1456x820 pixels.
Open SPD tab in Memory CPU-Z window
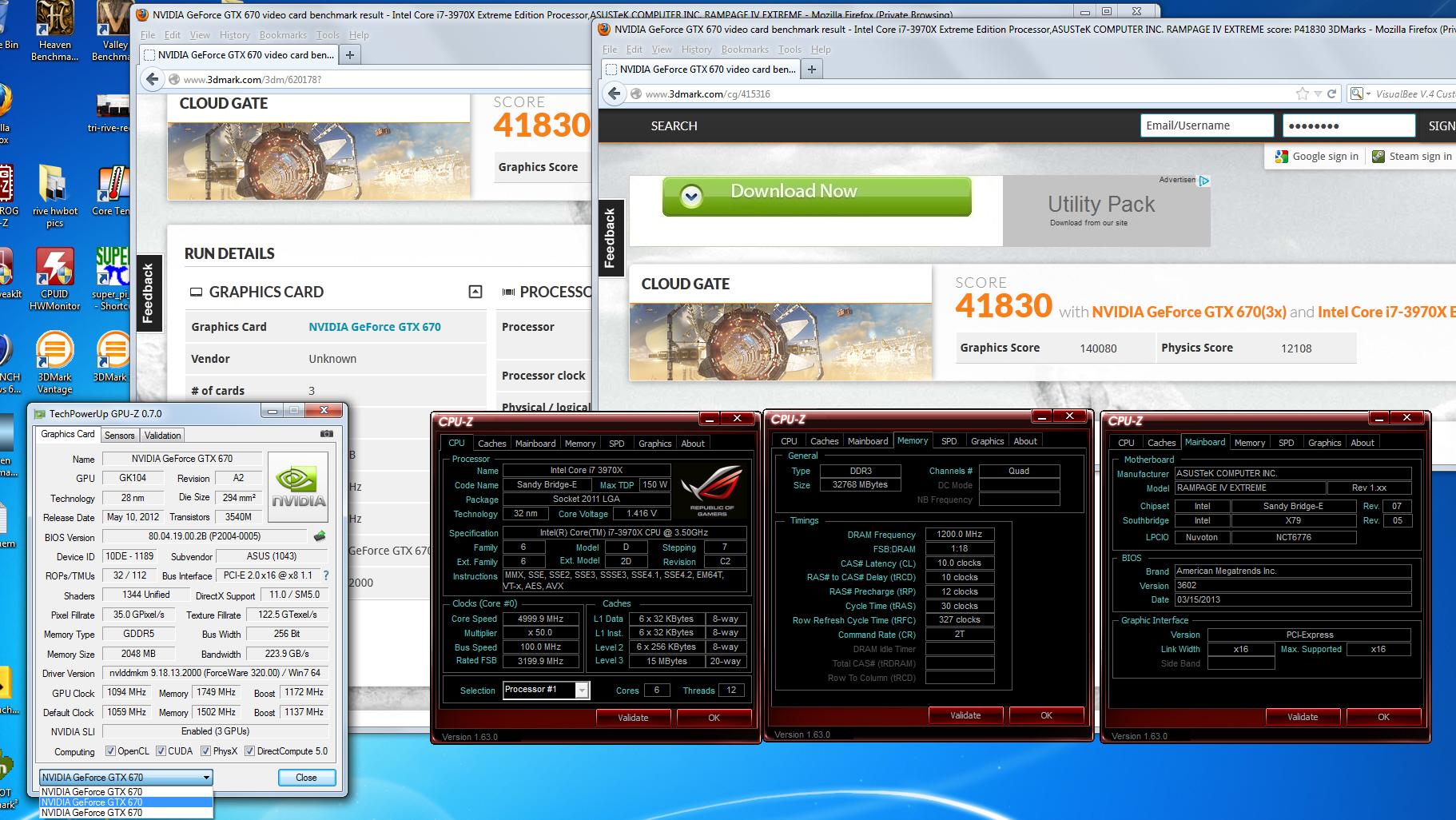pyautogui.click(x=949, y=440)
